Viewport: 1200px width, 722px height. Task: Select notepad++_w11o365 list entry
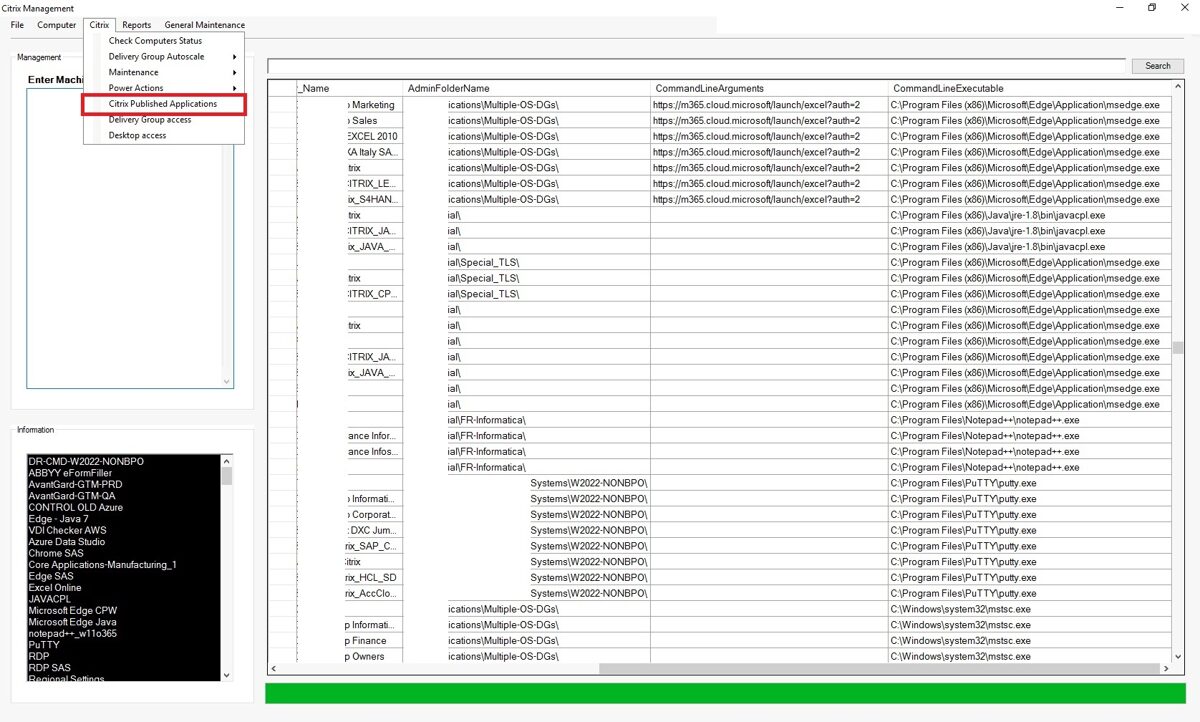click(x=73, y=633)
